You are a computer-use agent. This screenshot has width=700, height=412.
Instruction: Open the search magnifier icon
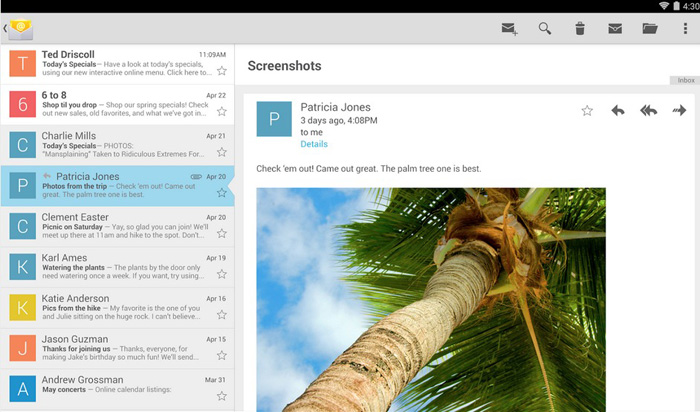[x=545, y=29]
